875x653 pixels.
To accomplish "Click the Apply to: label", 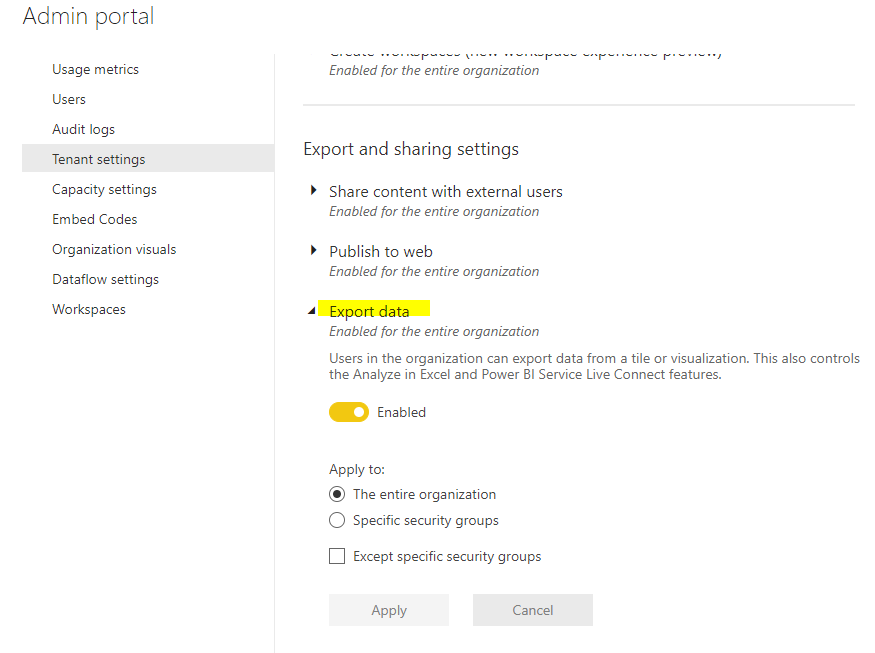I will (x=357, y=469).
